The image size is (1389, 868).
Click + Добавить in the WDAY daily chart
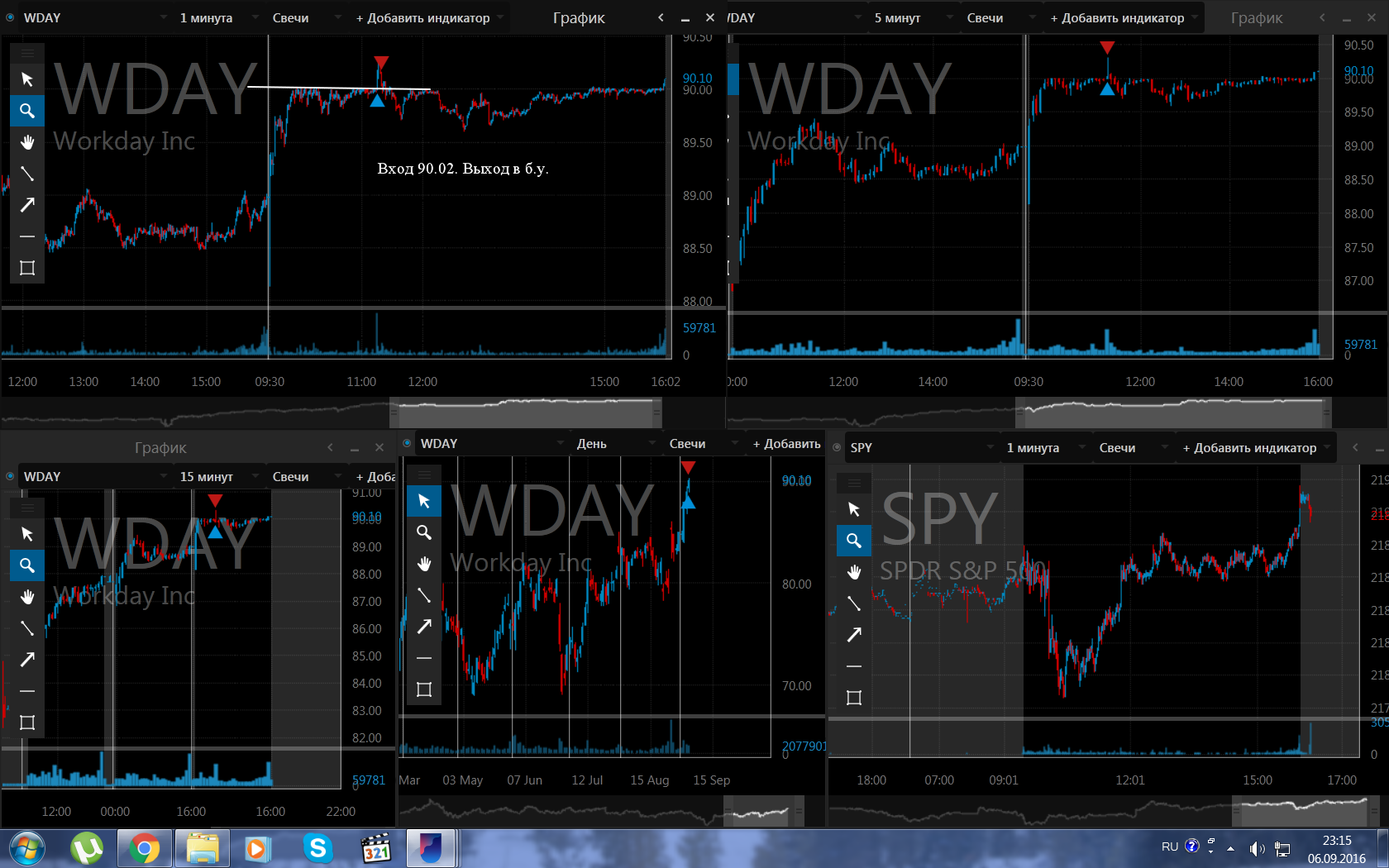(x=786, y=443)
